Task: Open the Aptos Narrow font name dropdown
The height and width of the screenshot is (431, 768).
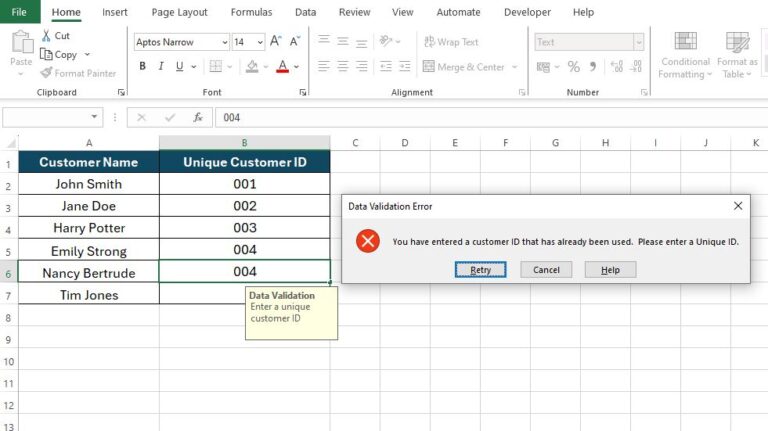Action: tap(223, 42)
